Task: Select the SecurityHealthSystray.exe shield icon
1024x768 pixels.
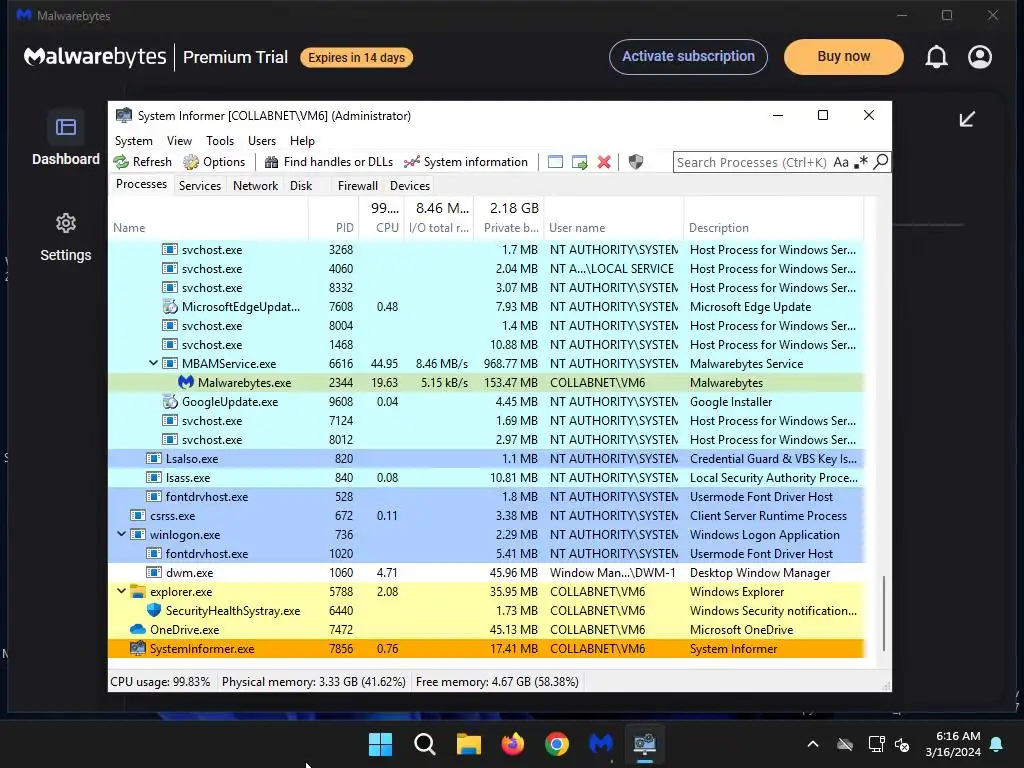Action: pyautogui.click(x=154, y=610)
